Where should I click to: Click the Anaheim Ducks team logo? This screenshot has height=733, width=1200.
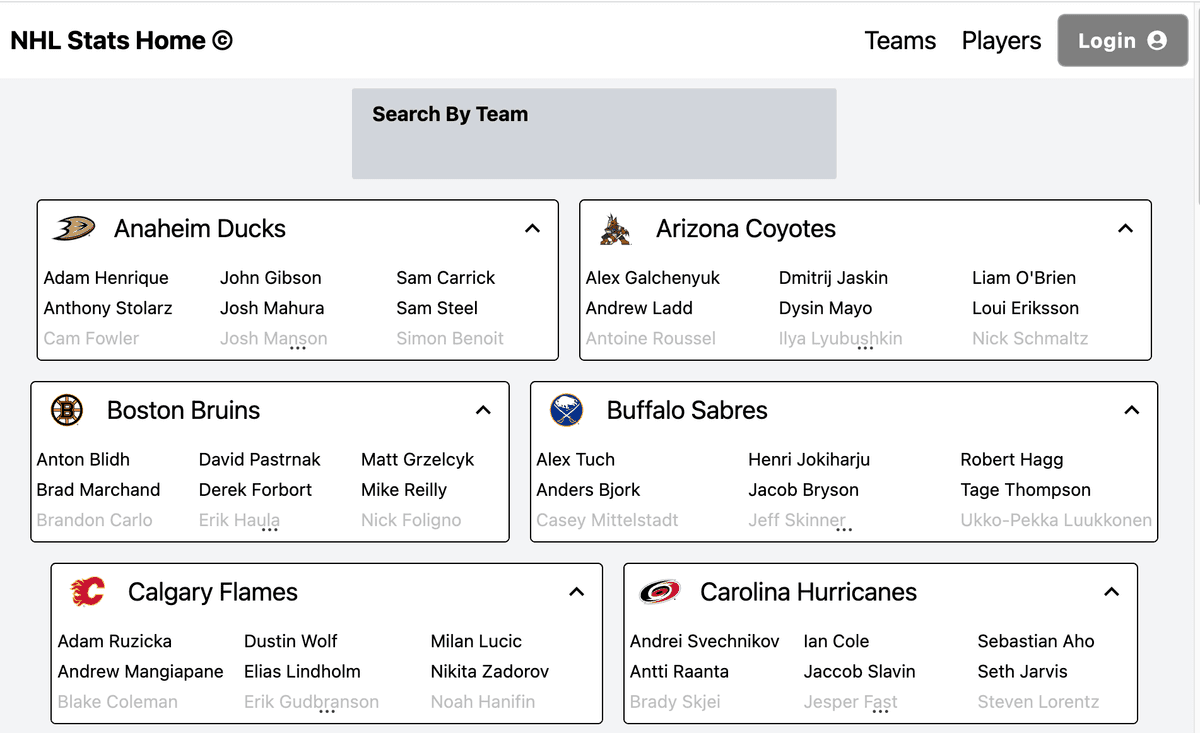pos(71,228)
